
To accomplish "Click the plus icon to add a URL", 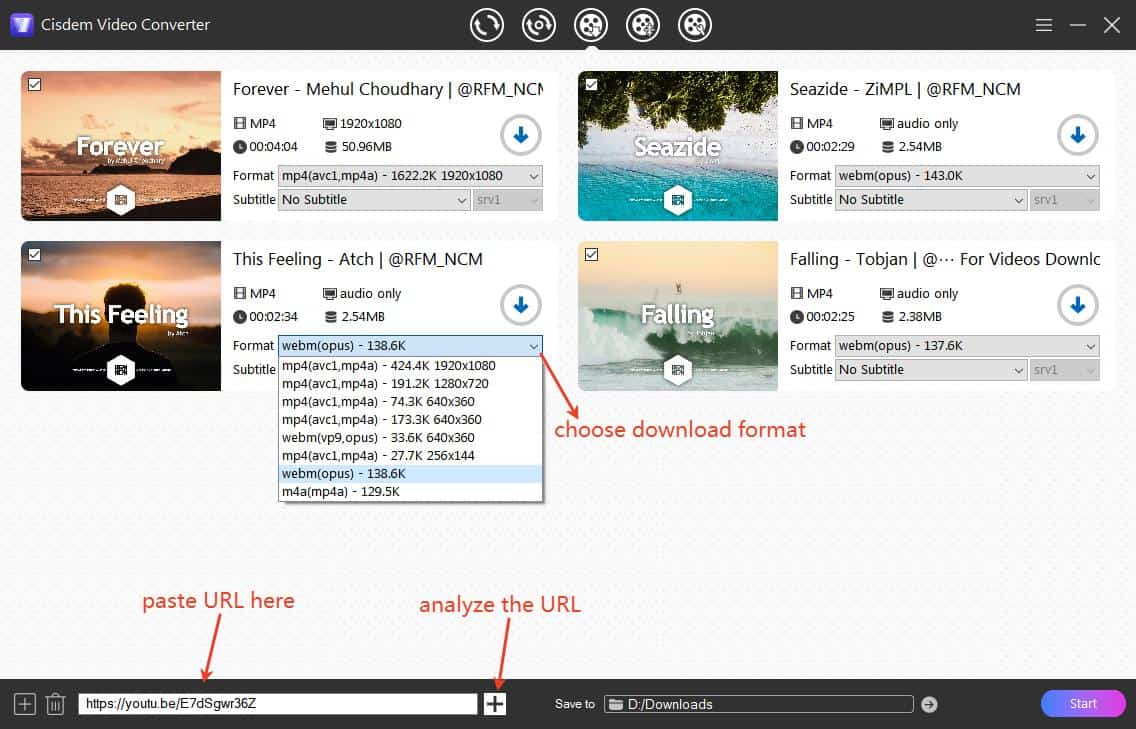I will 22,703.
